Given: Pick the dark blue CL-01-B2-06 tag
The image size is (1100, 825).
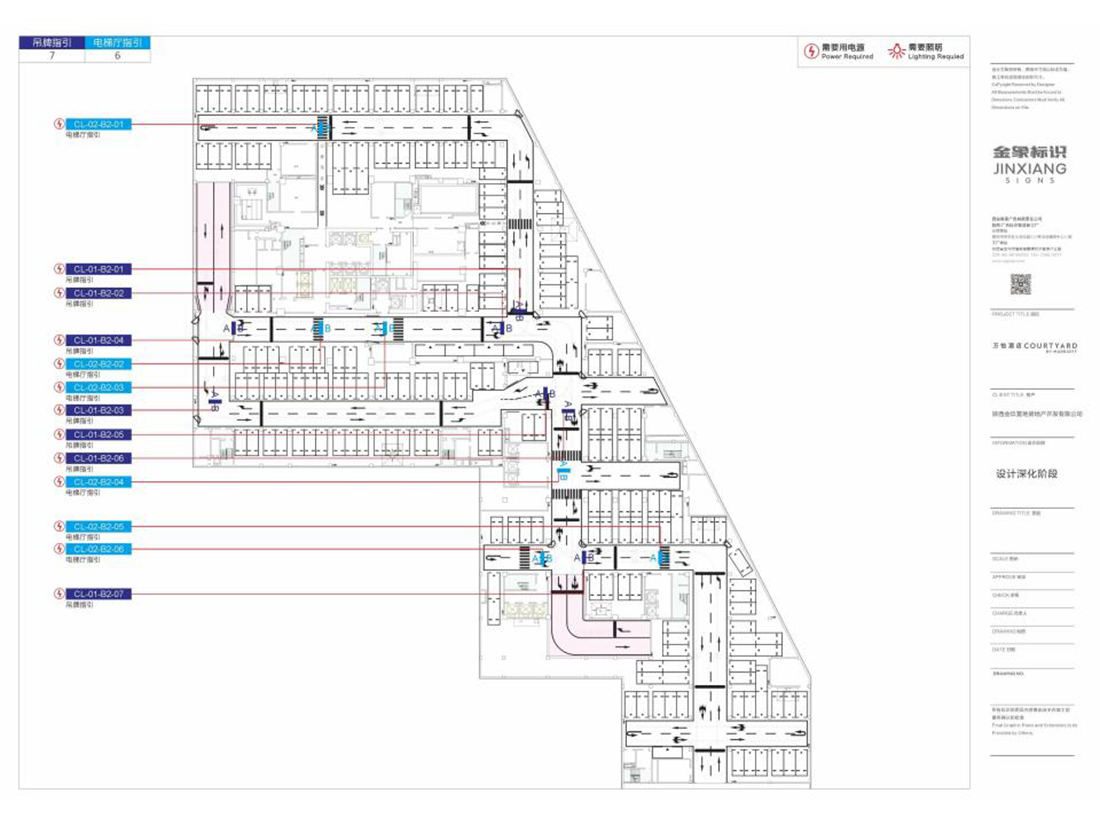Looking at the screenshot, I should coord(97,458).
